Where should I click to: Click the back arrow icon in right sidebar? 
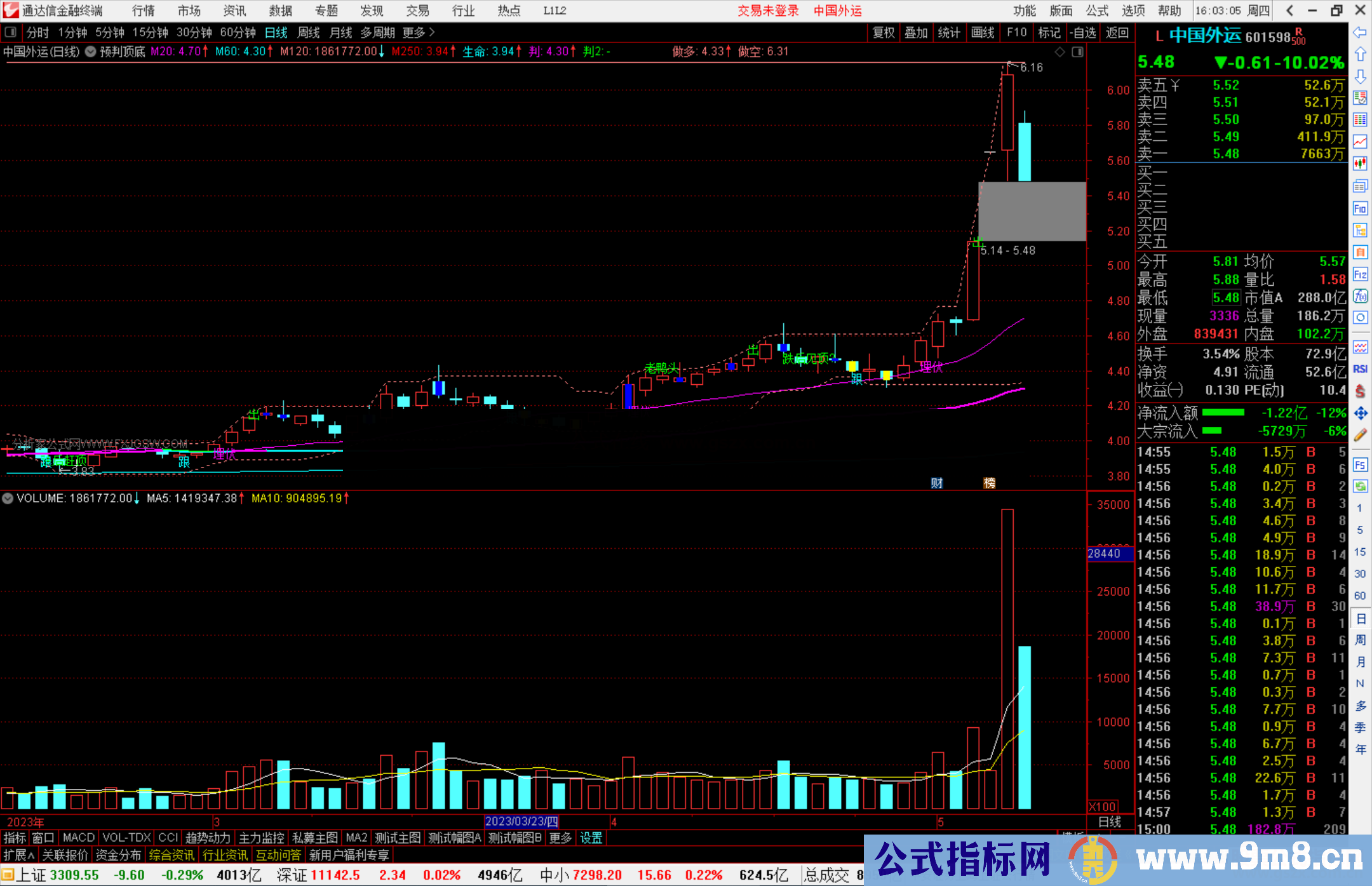(1360, 32)
